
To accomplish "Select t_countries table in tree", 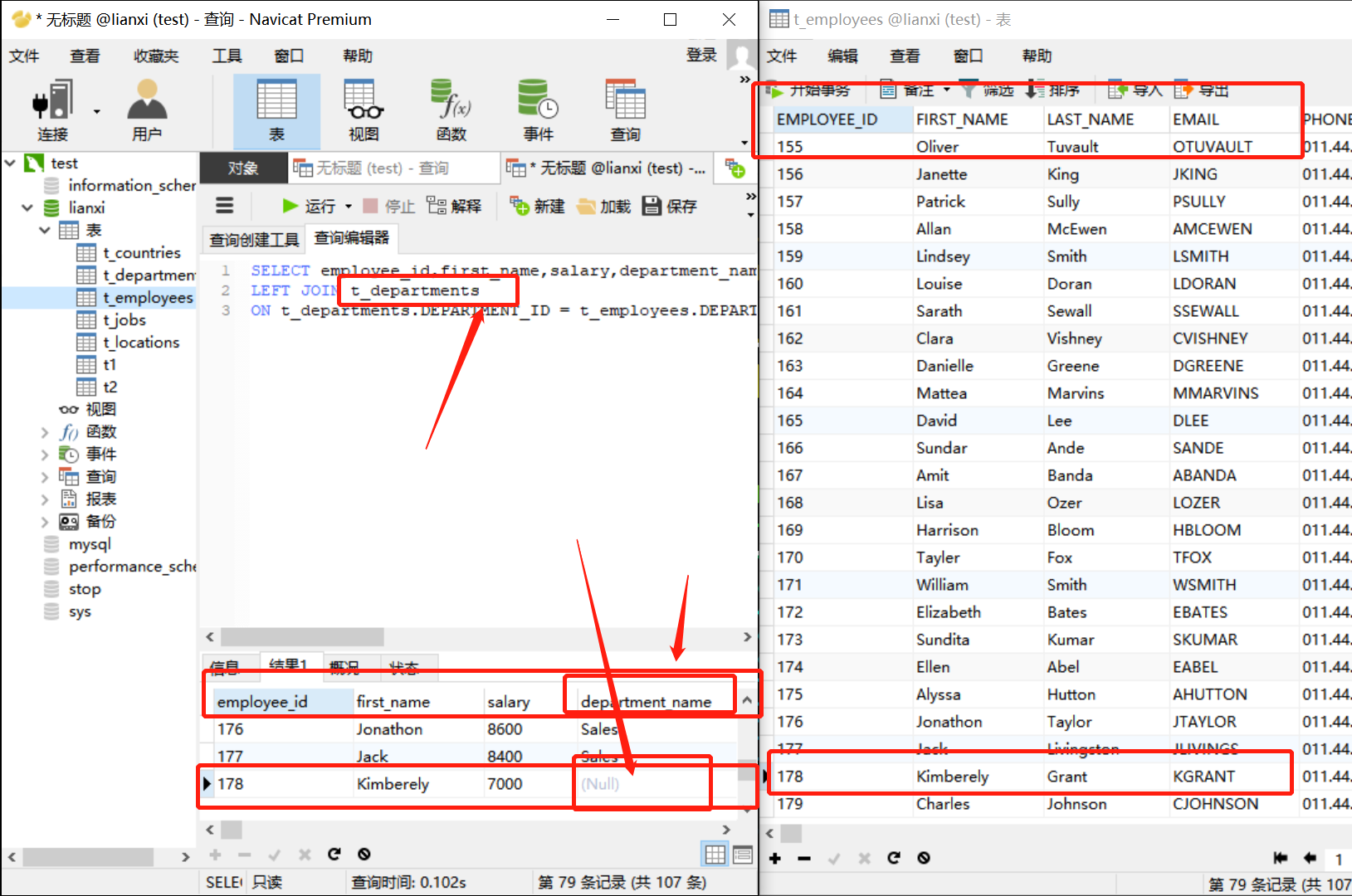I will click(x=141, y=252).
